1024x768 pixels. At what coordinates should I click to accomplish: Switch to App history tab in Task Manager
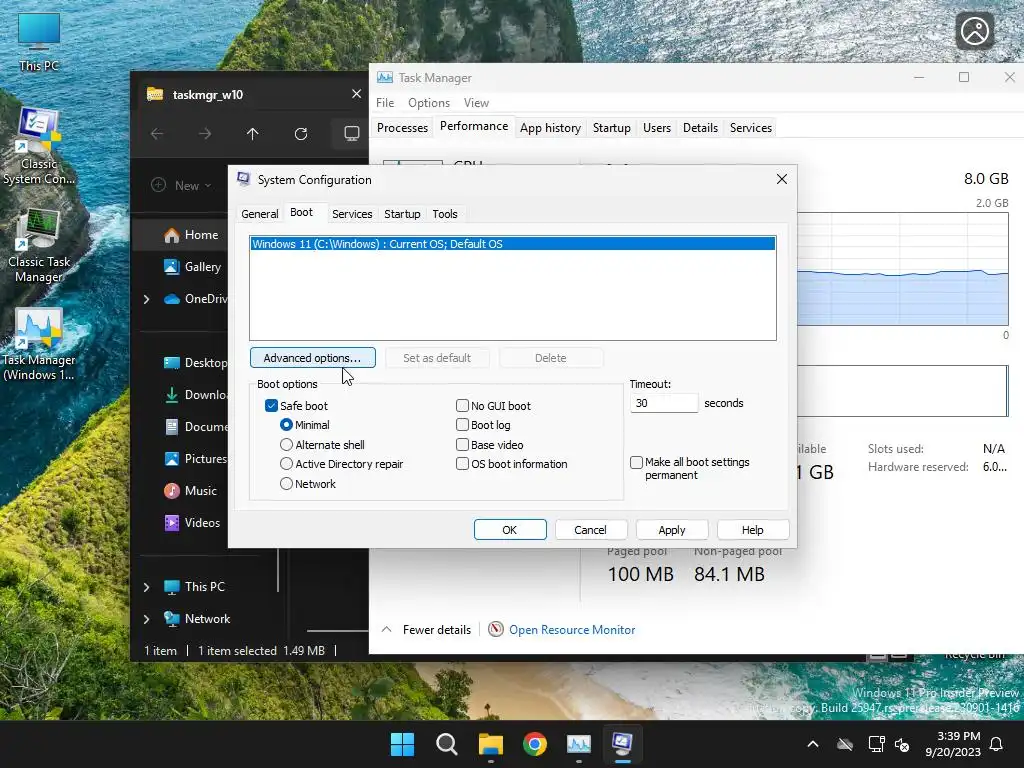(x=551, y=128)
